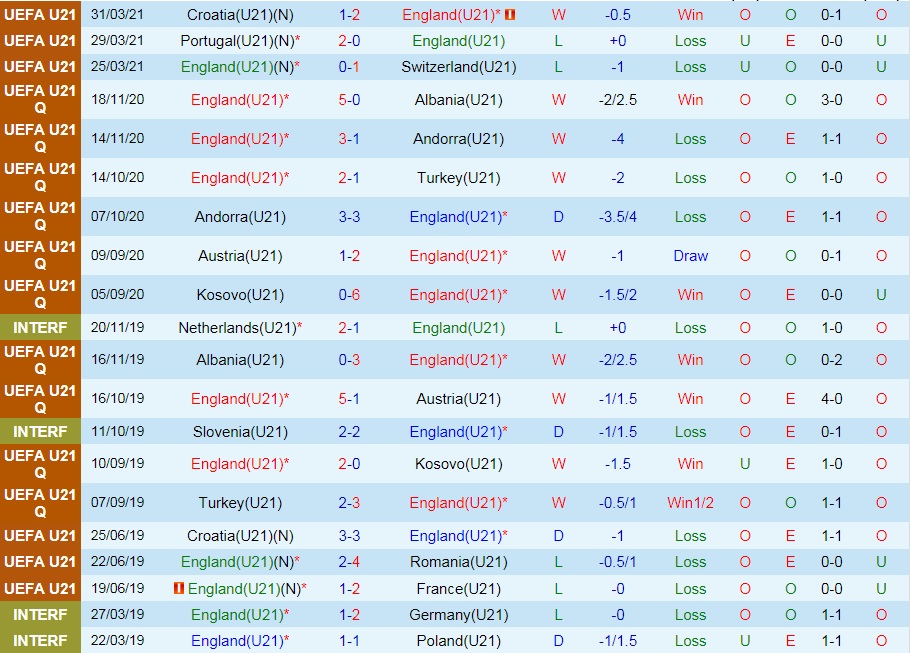Click the date 25/06/19
The height and width of the screenshot is (653, 910).
point(117,535)
